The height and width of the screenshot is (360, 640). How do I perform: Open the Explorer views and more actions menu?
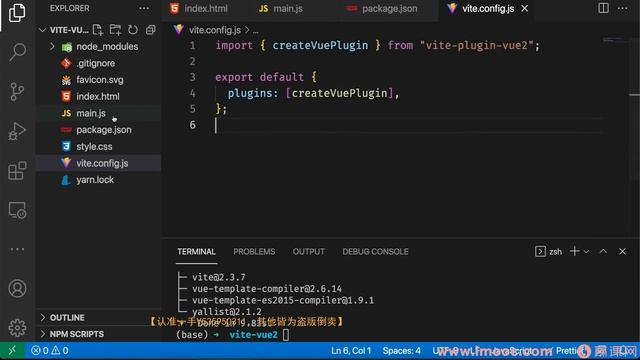pos(144,8)
